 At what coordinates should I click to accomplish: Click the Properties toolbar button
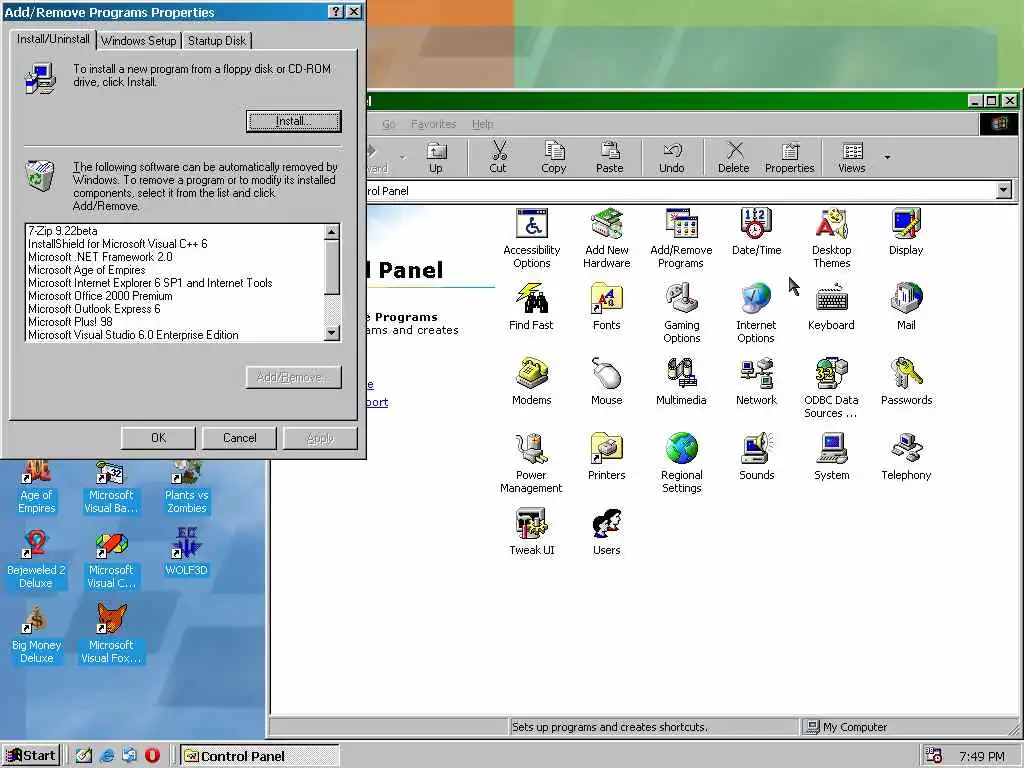point(790,158)
